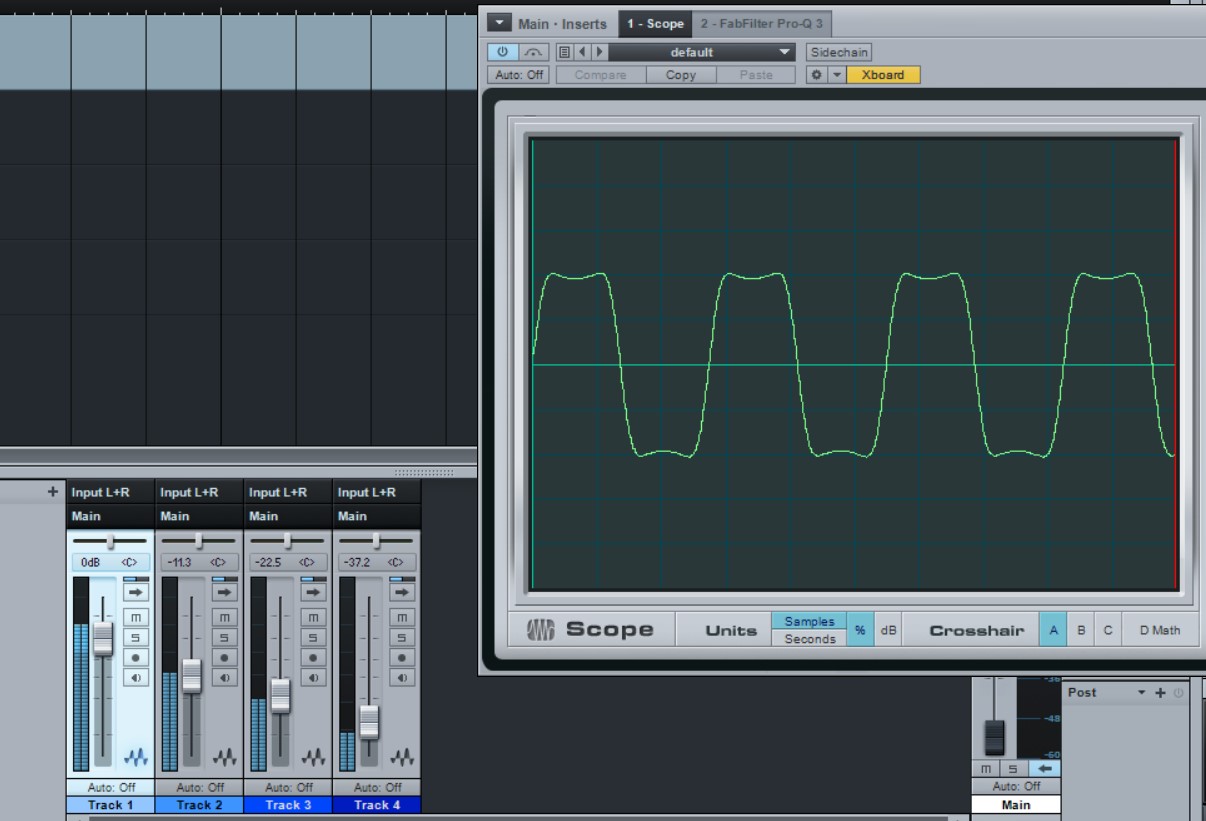Select the Track 4 channel name label
1206x821 pixels.
pos(377,804)
